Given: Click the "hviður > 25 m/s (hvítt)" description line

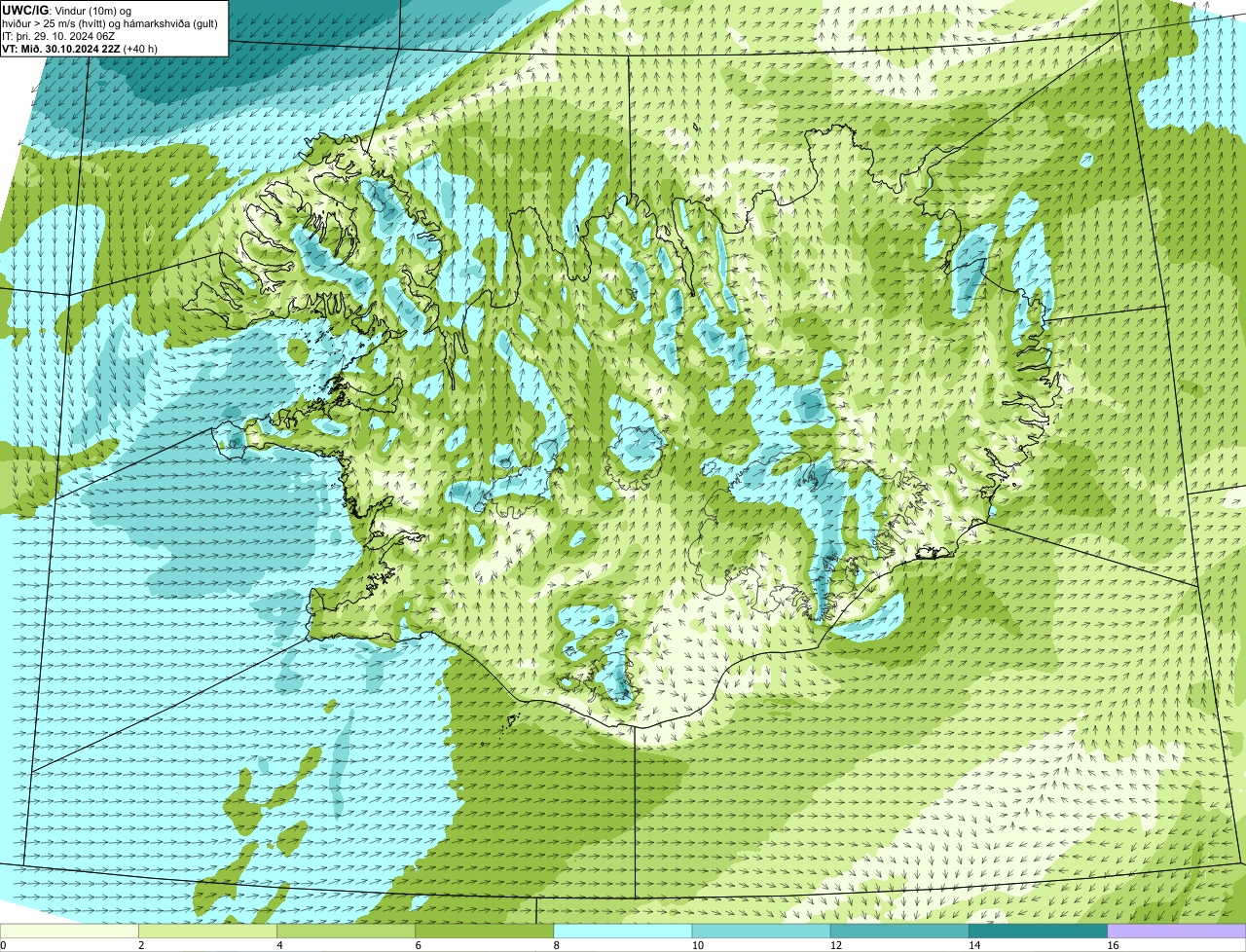Looking at the screenshot, I should [110, 22].
